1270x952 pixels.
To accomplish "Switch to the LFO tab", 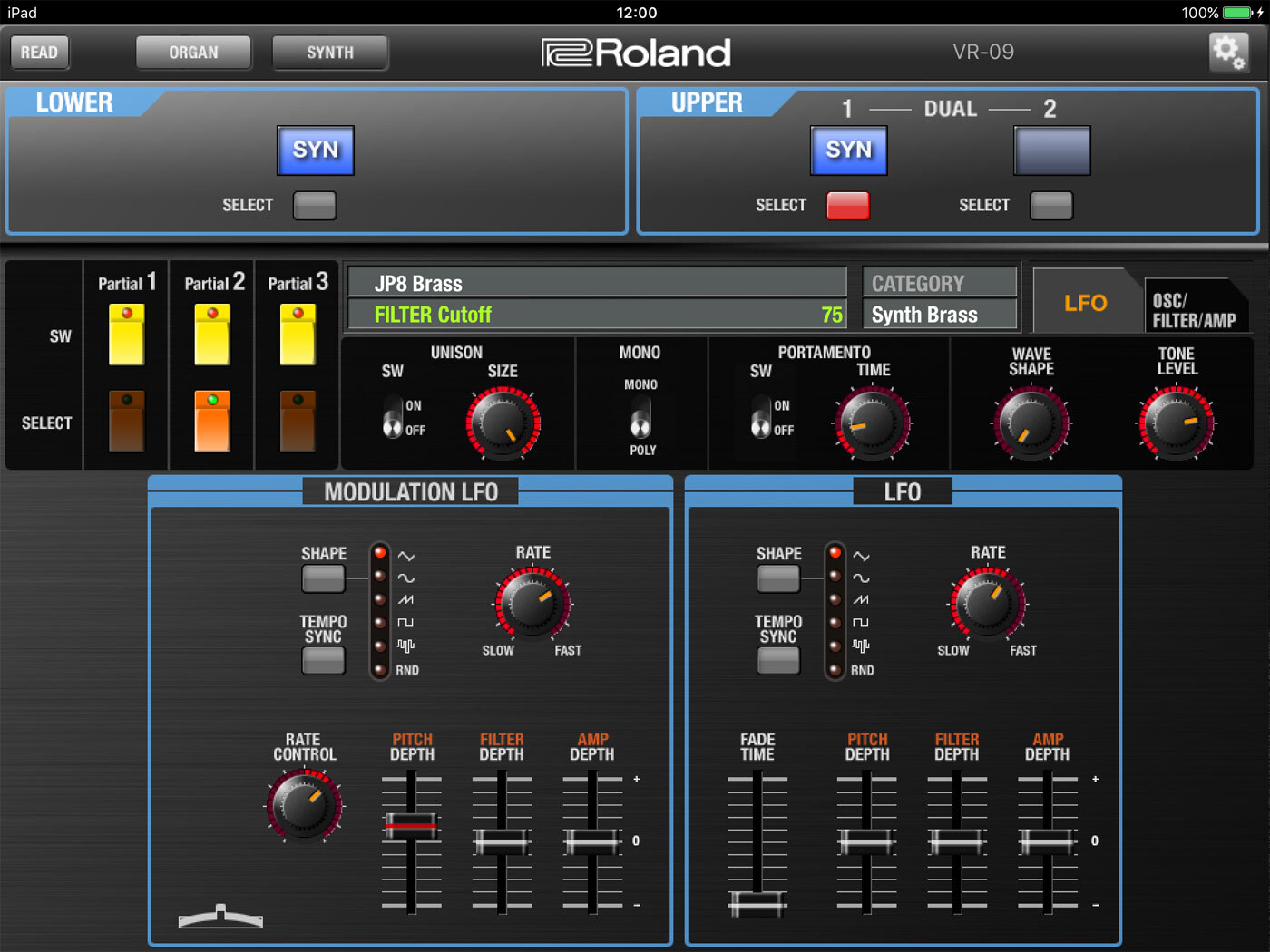I will (x=1086, y=303).
